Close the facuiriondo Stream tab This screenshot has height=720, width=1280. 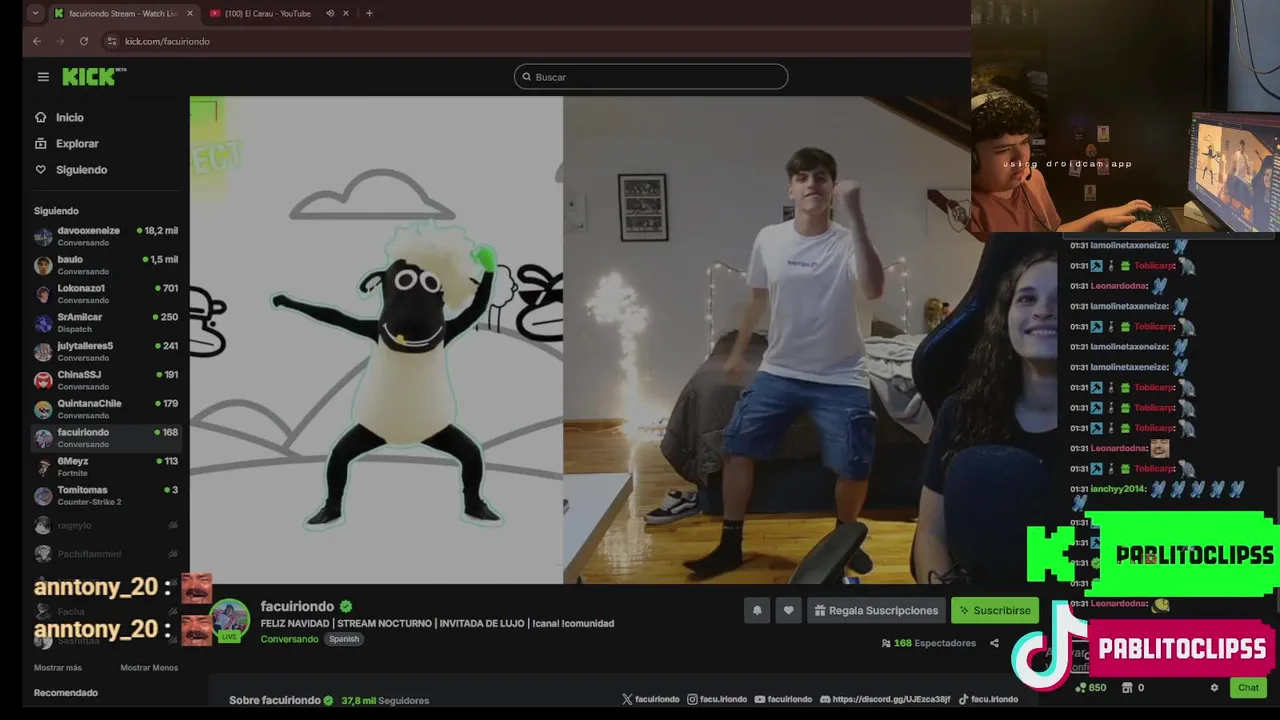(189, 13)
